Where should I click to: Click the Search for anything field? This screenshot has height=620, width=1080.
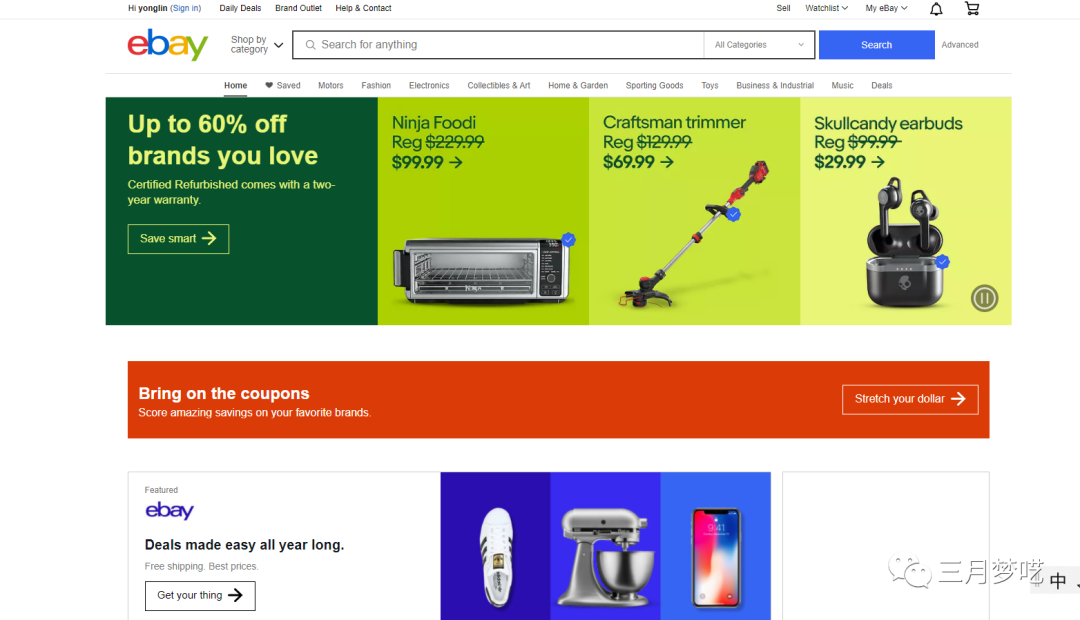click(x=499, y=45)
